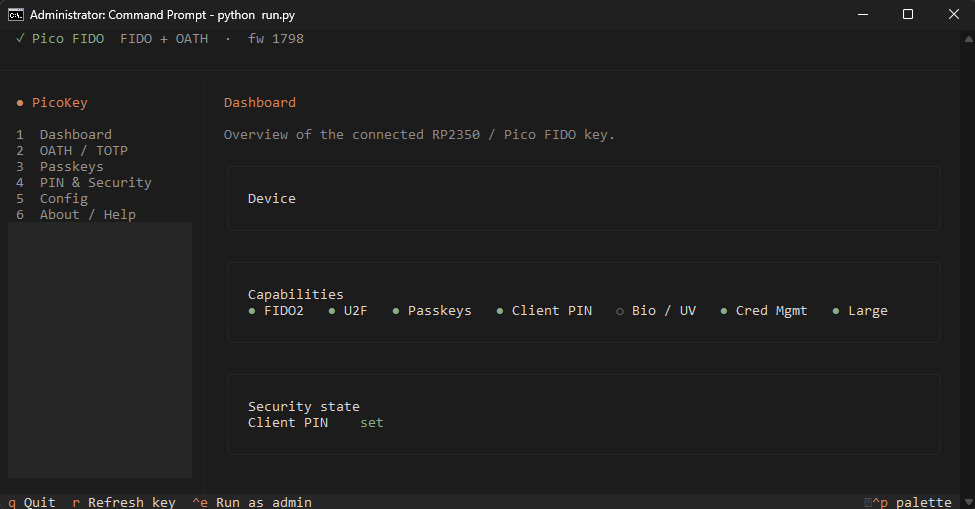
Task: Click the Passkeys capability indicator
Action: coord(395,311)
